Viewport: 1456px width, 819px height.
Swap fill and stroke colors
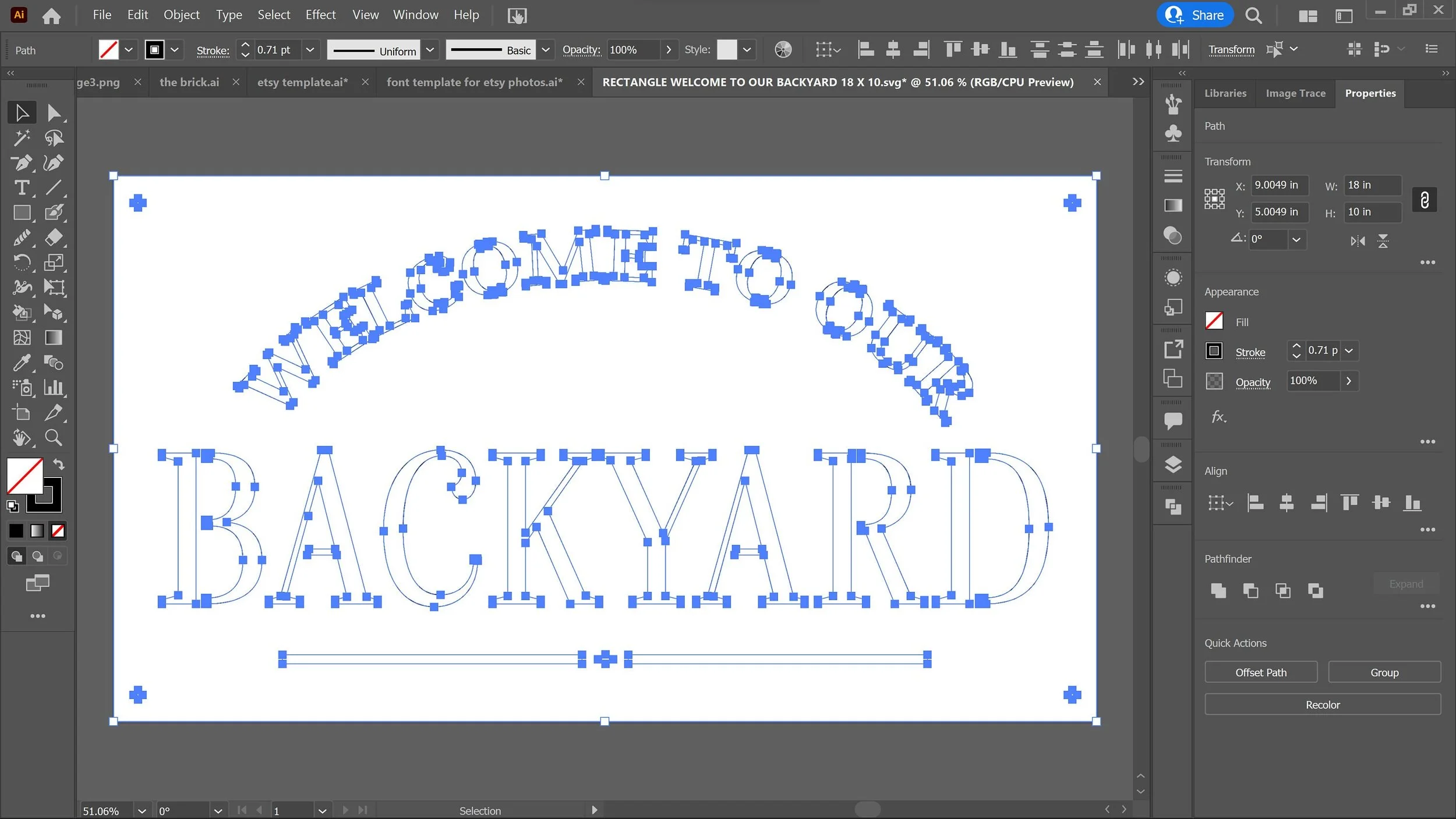coord(59,465)
